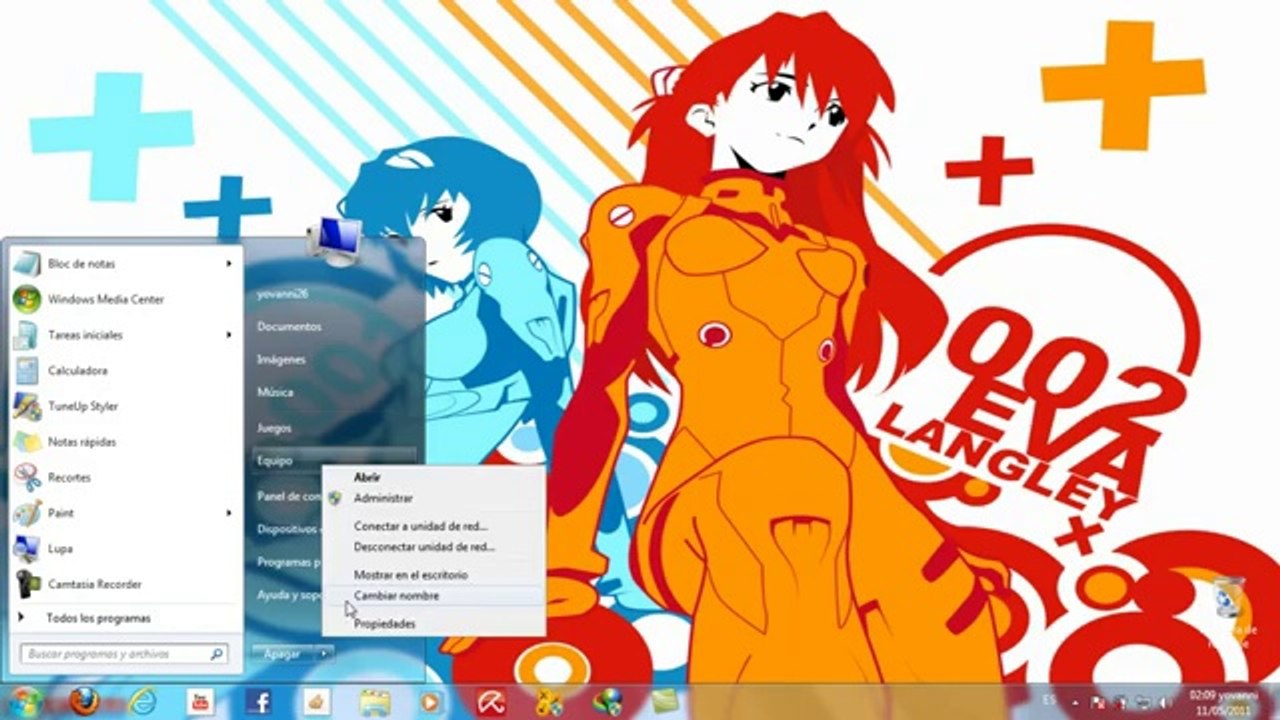1280x720 pixels.
Task: Open shutdown options arrow next to Apagar
Action: (324, 653)
